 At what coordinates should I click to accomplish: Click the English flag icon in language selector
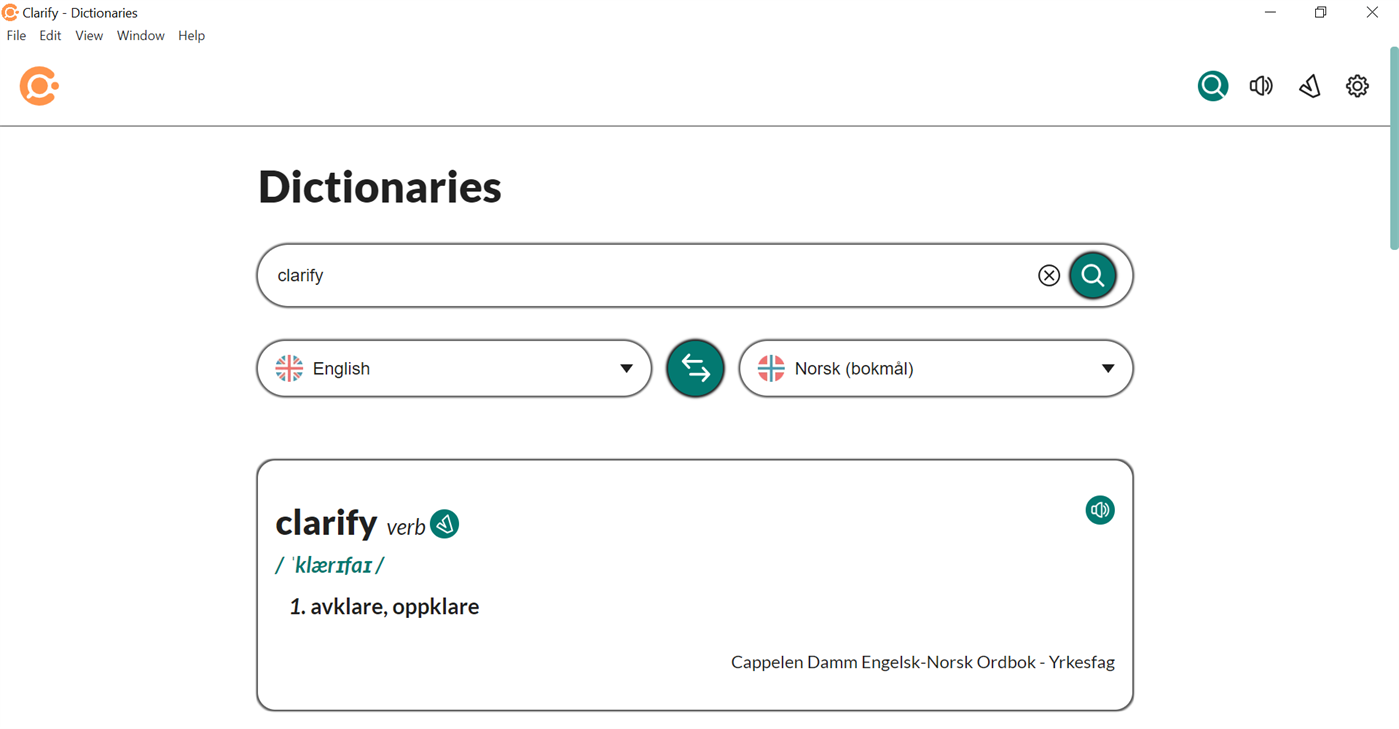pyautogui.click(x=288, y=368)
